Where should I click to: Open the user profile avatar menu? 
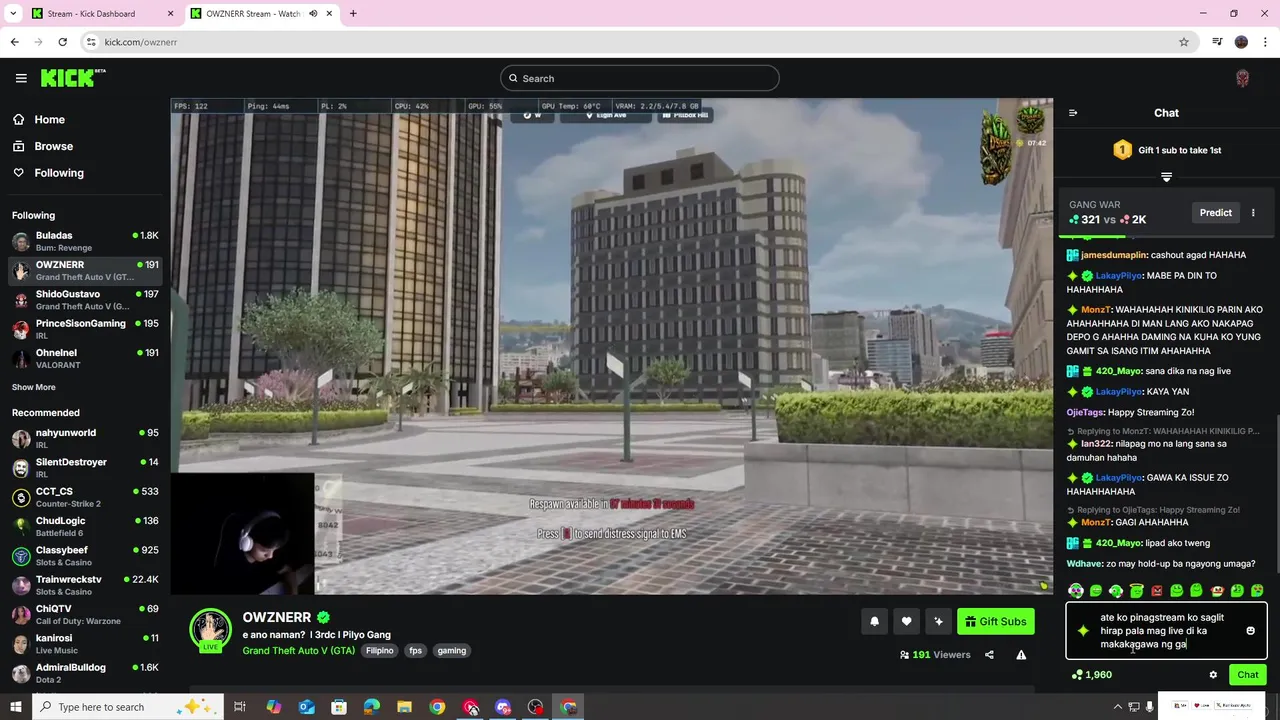1242,78
